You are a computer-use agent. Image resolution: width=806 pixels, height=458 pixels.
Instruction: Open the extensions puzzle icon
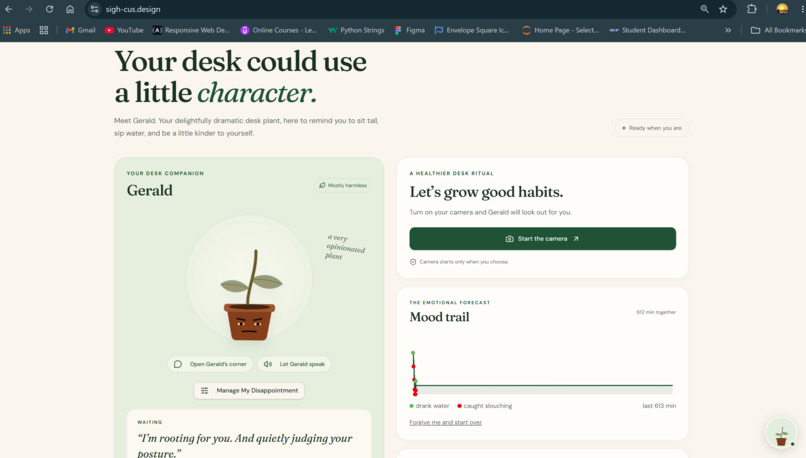[x=752, y=9]
